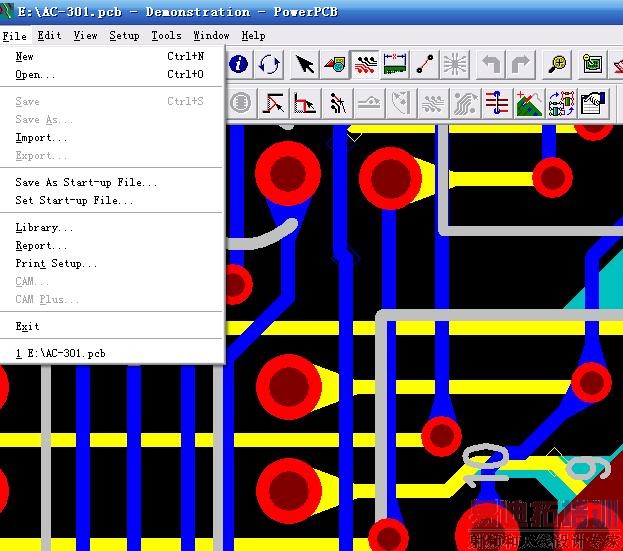Click the DRC verify design icon

tap(593, 102)
